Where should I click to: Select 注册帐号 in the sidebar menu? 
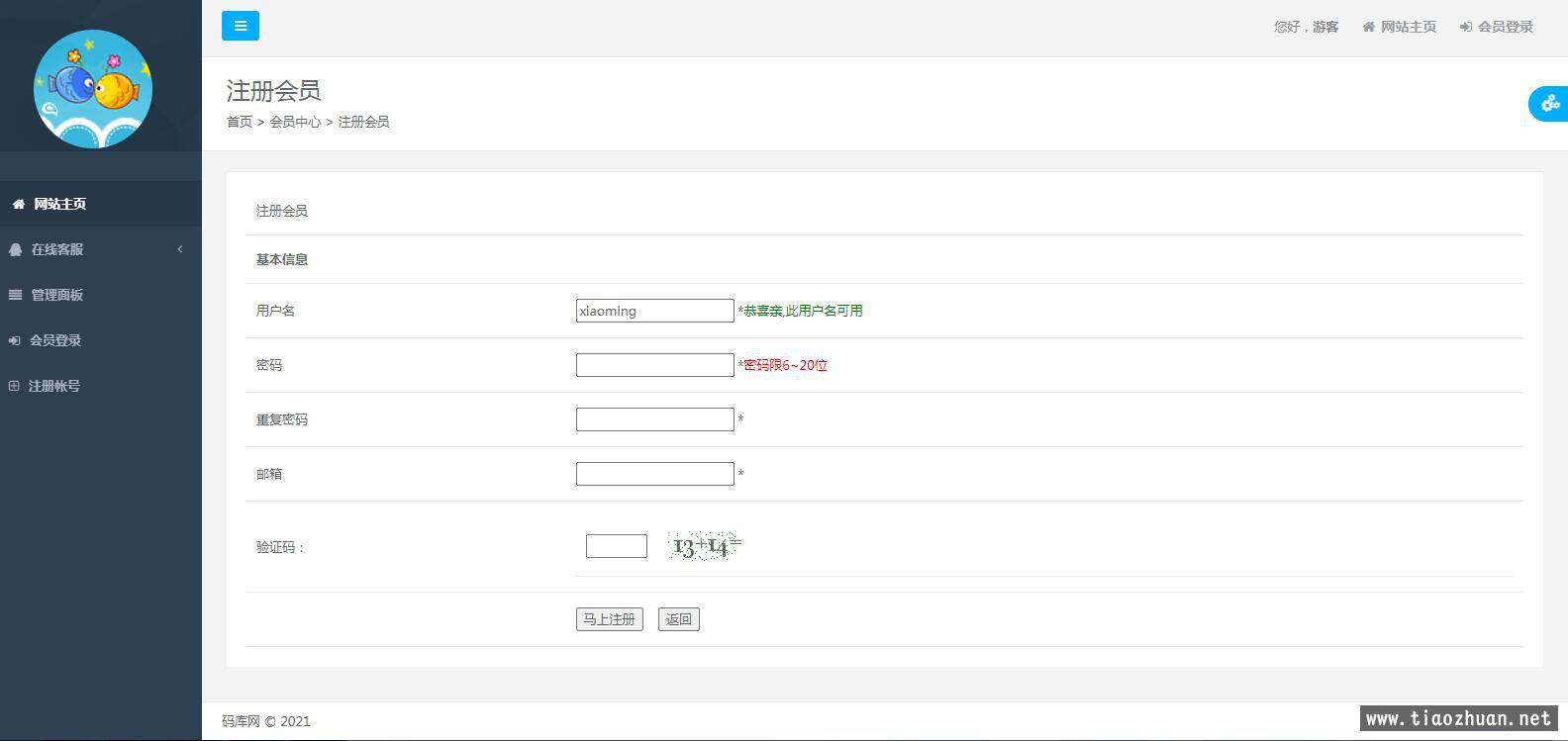pos(54,386)
